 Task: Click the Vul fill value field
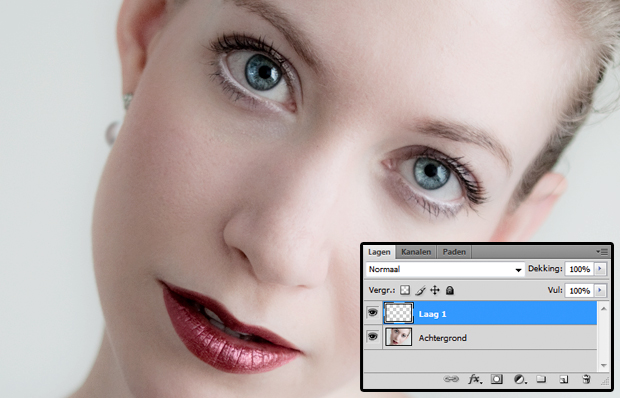[579, 290]
